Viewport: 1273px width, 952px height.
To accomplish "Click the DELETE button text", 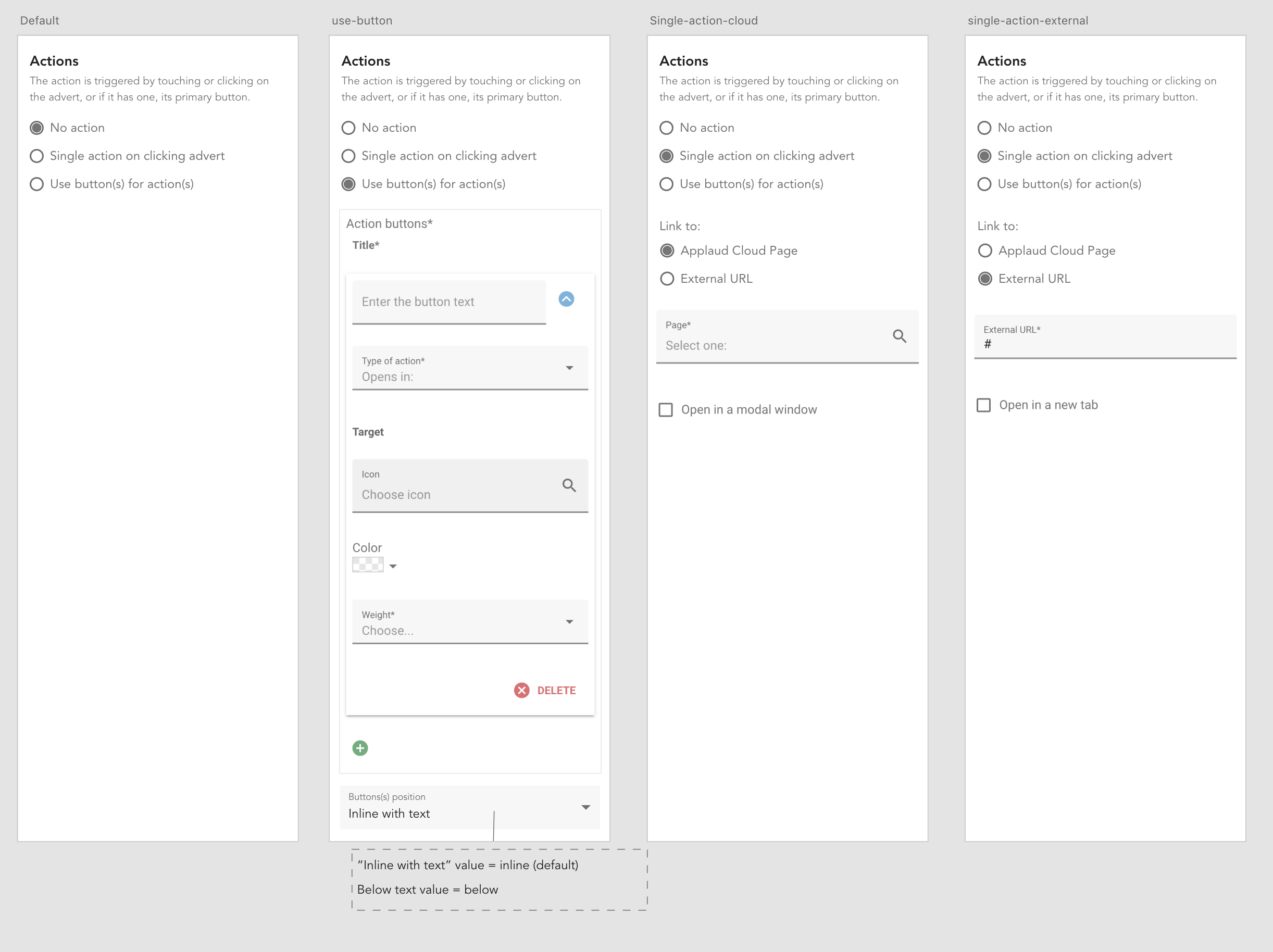I will coord(556,690).
